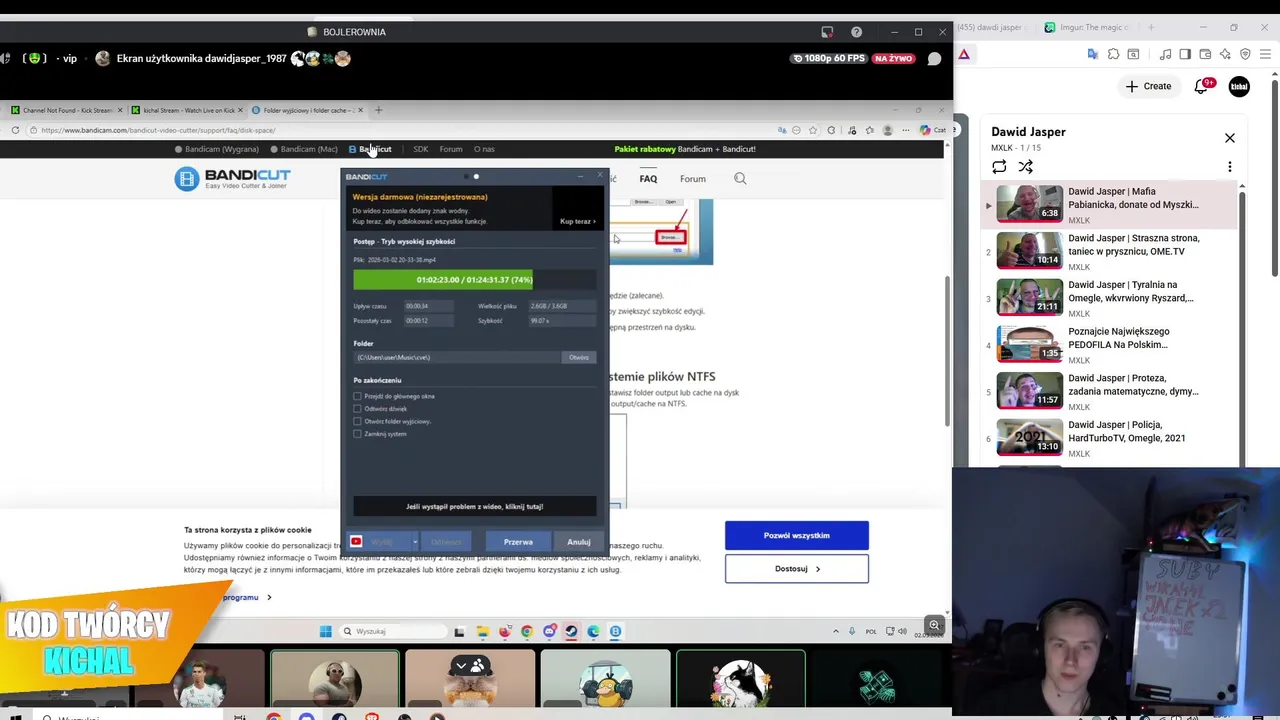Open the wallet icon in browser toolbar

(x=1205, y=54)
